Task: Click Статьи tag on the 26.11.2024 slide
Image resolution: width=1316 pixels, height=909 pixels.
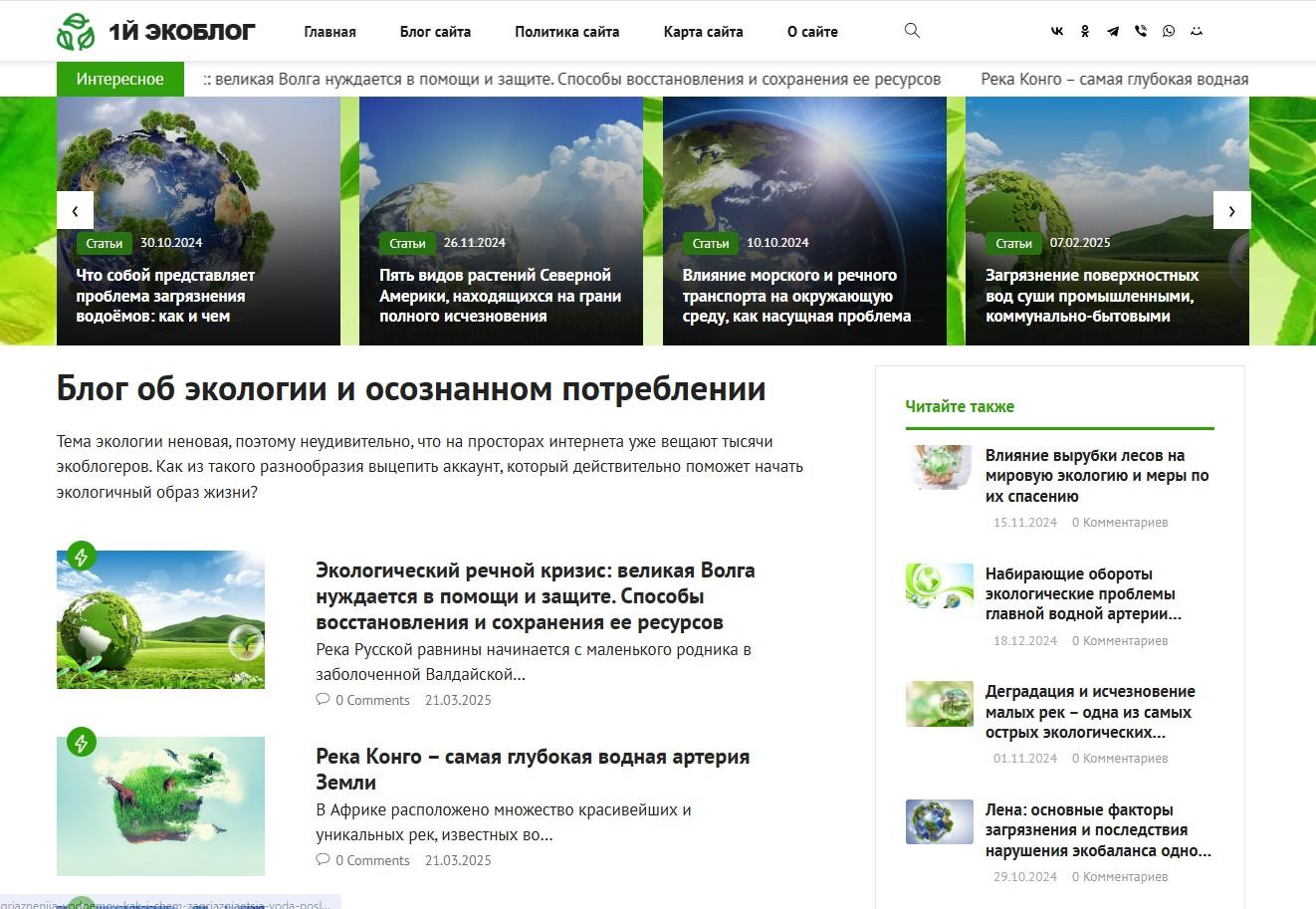Action: pos(407,243)
